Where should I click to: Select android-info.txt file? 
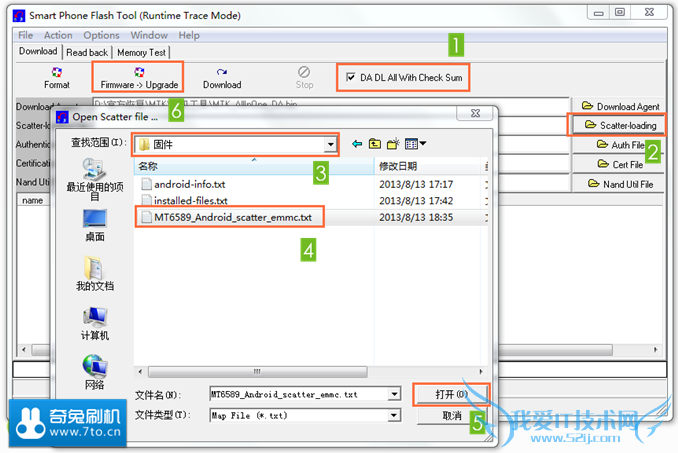[184, 184]
